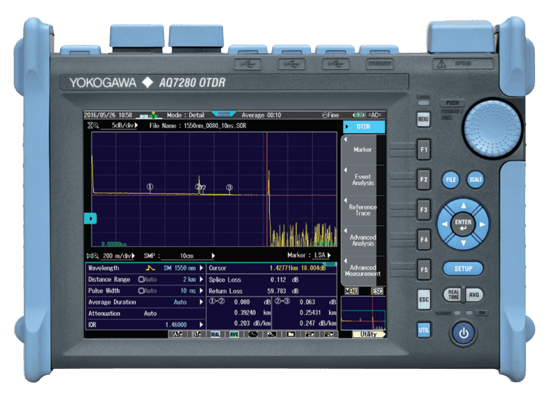Start an AVG averaged measurement
The height and width of the screenshot is (396, 550).
pos(474,295)
